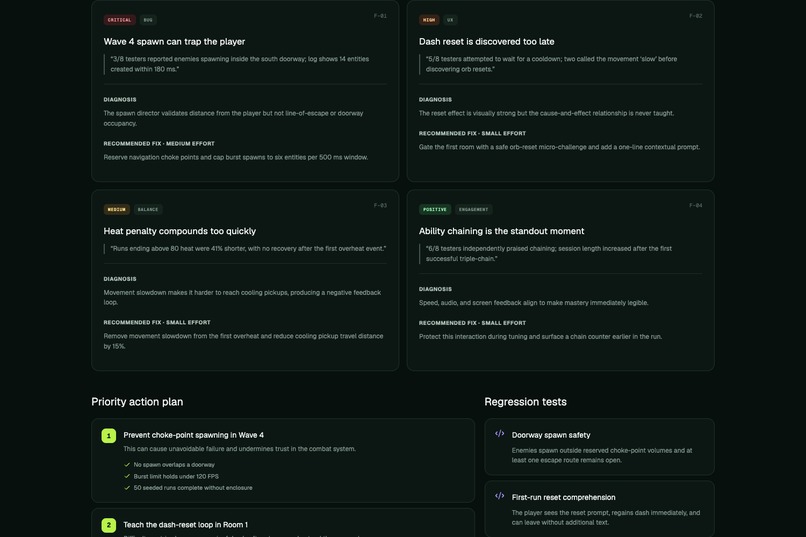The width and height of the screenshot is (806, 537).
Task: Click the yellow MEDIUM severity tag
Action: coord(117,210)
